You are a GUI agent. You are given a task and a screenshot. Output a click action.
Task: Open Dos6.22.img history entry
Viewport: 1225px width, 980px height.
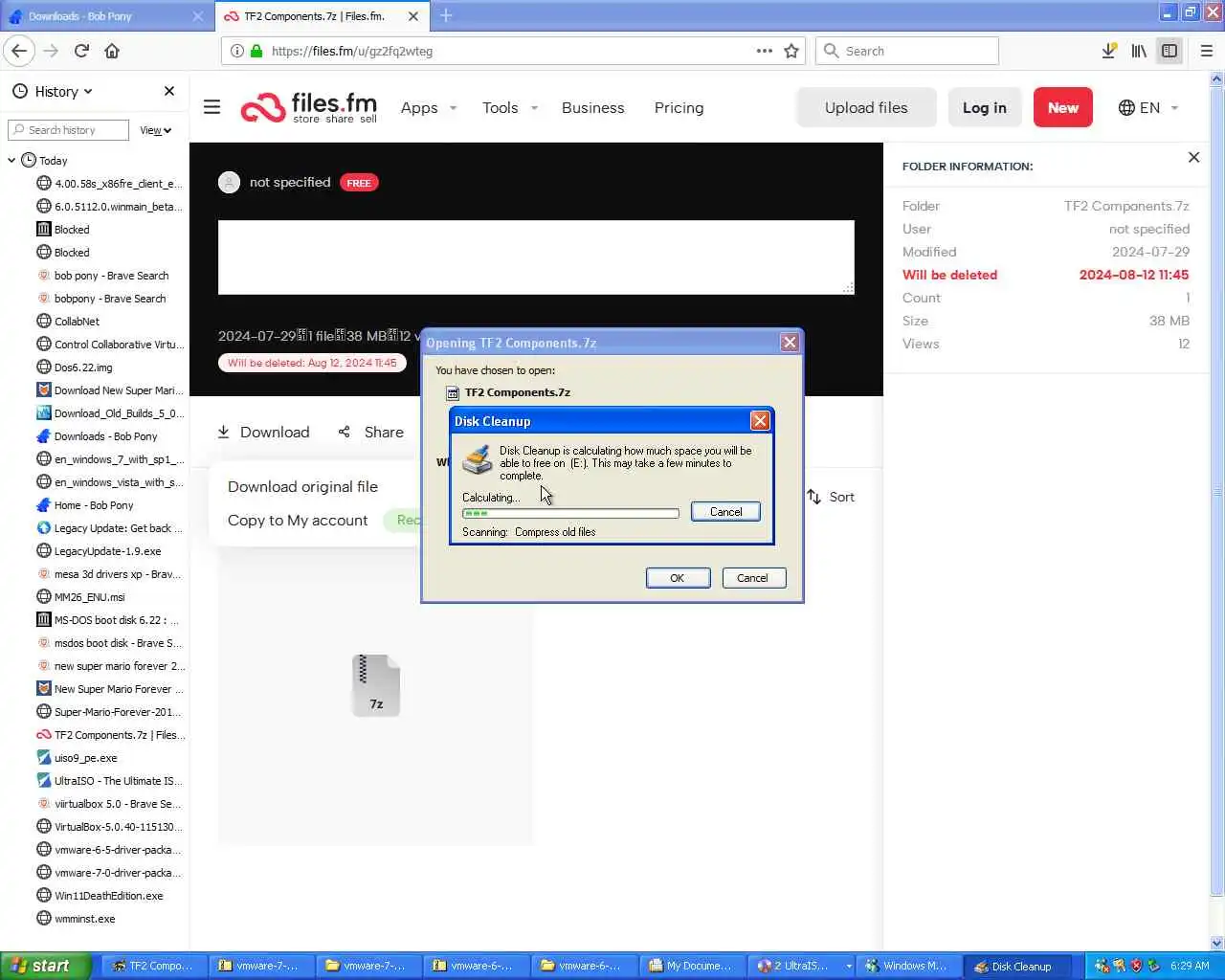tap(75, 367)
